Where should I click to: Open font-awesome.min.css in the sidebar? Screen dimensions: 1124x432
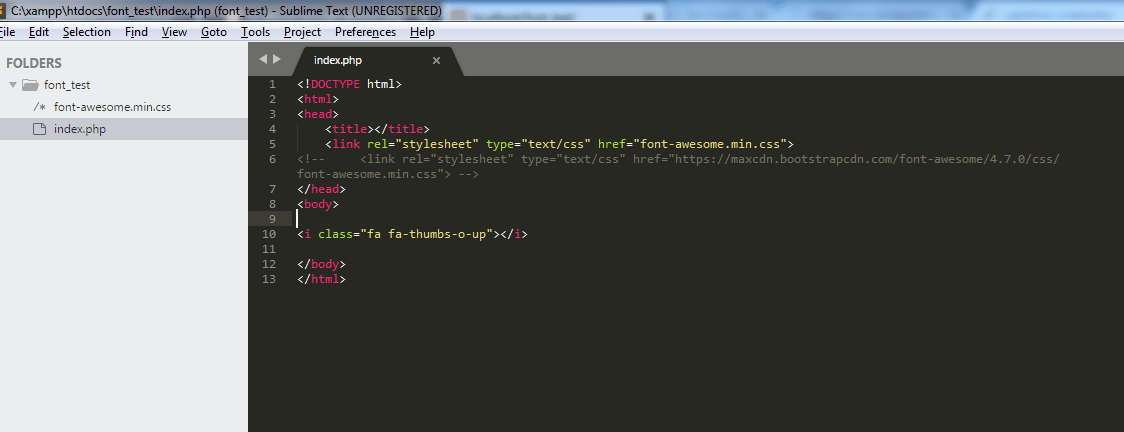113,107
